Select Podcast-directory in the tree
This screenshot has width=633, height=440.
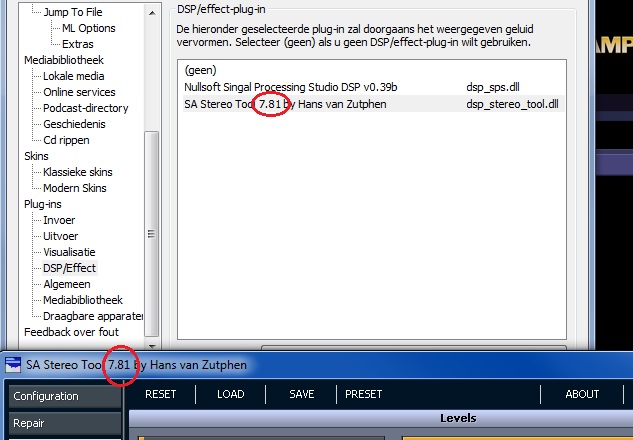coord(86,108)
